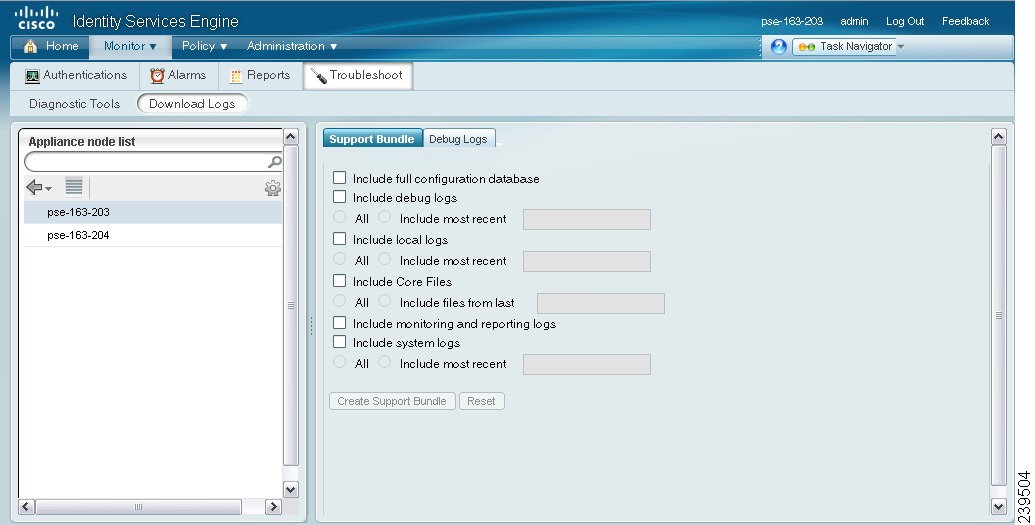
Task: Select All radio under Core Files
Action: pos(339,301)
